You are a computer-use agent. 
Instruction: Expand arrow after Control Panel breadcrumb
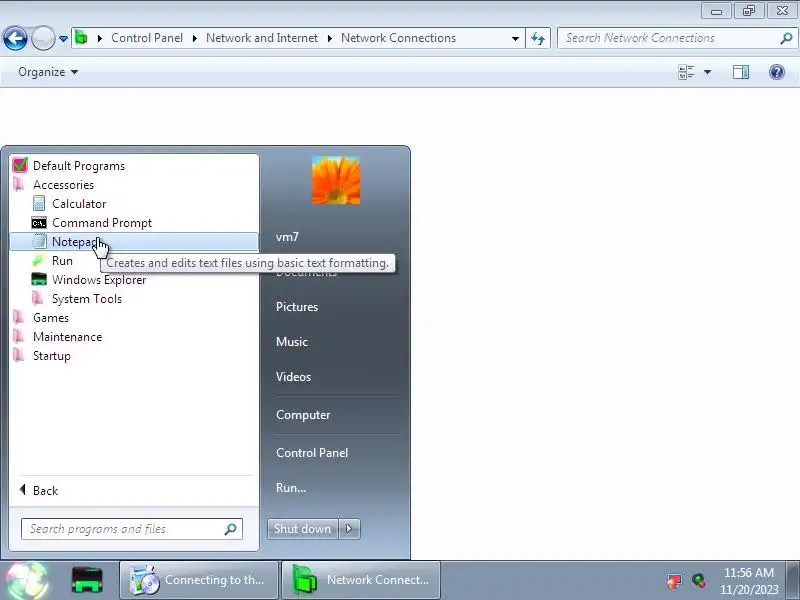tap(194, 38)
